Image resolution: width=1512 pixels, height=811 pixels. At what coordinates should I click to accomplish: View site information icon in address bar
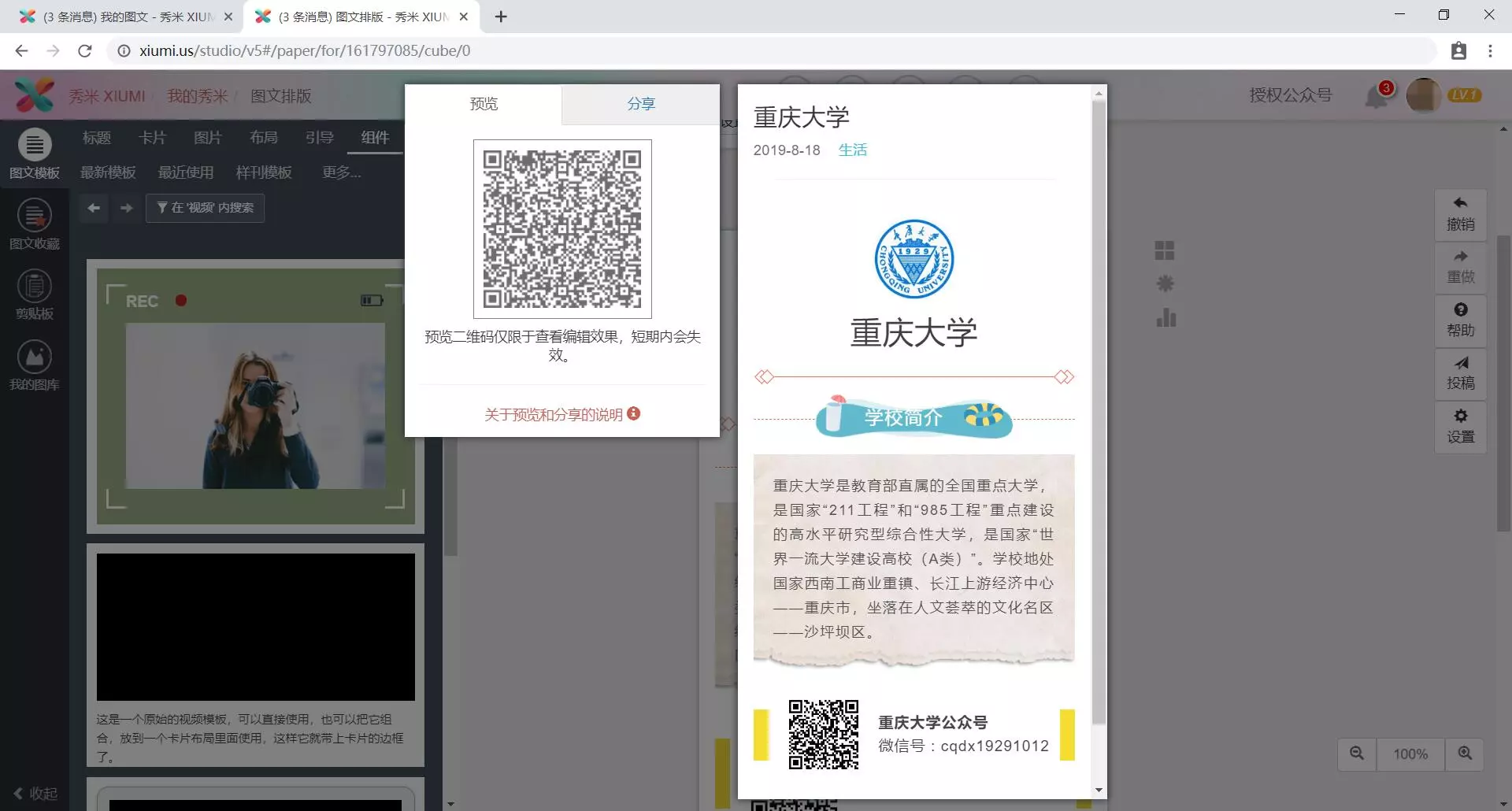tap(124, 50)
